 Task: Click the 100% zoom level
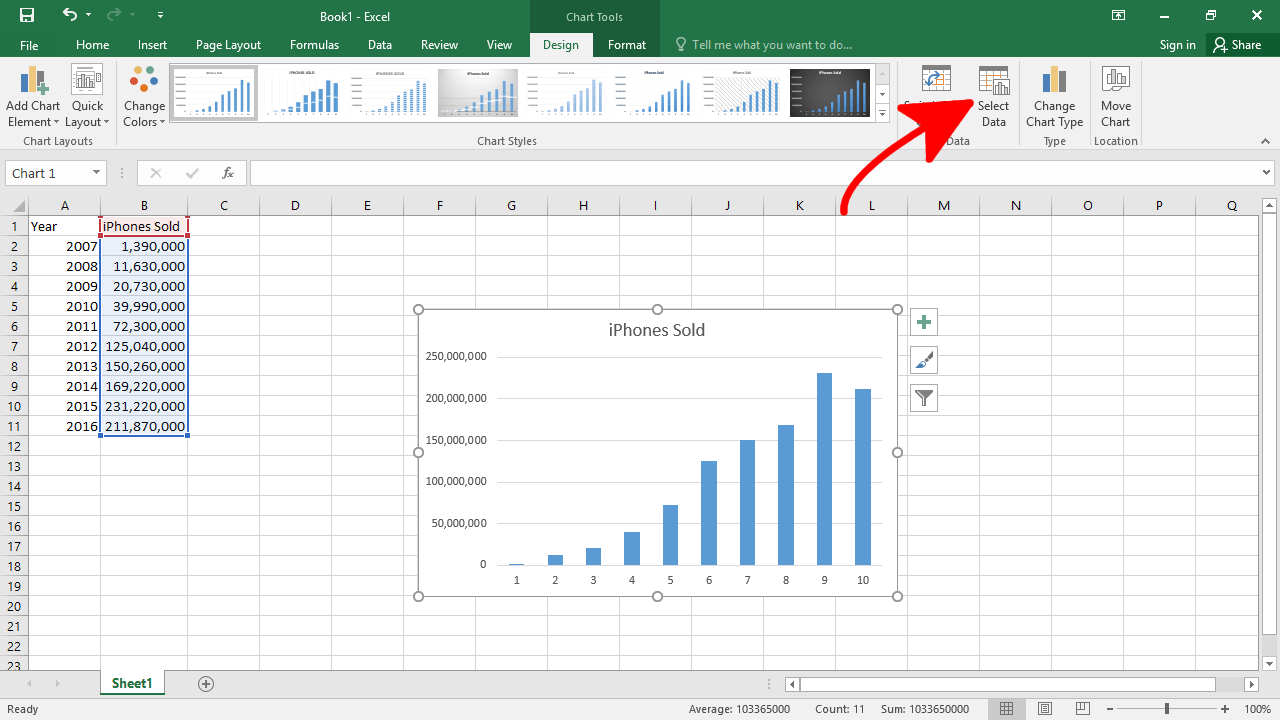point(1257,709)
